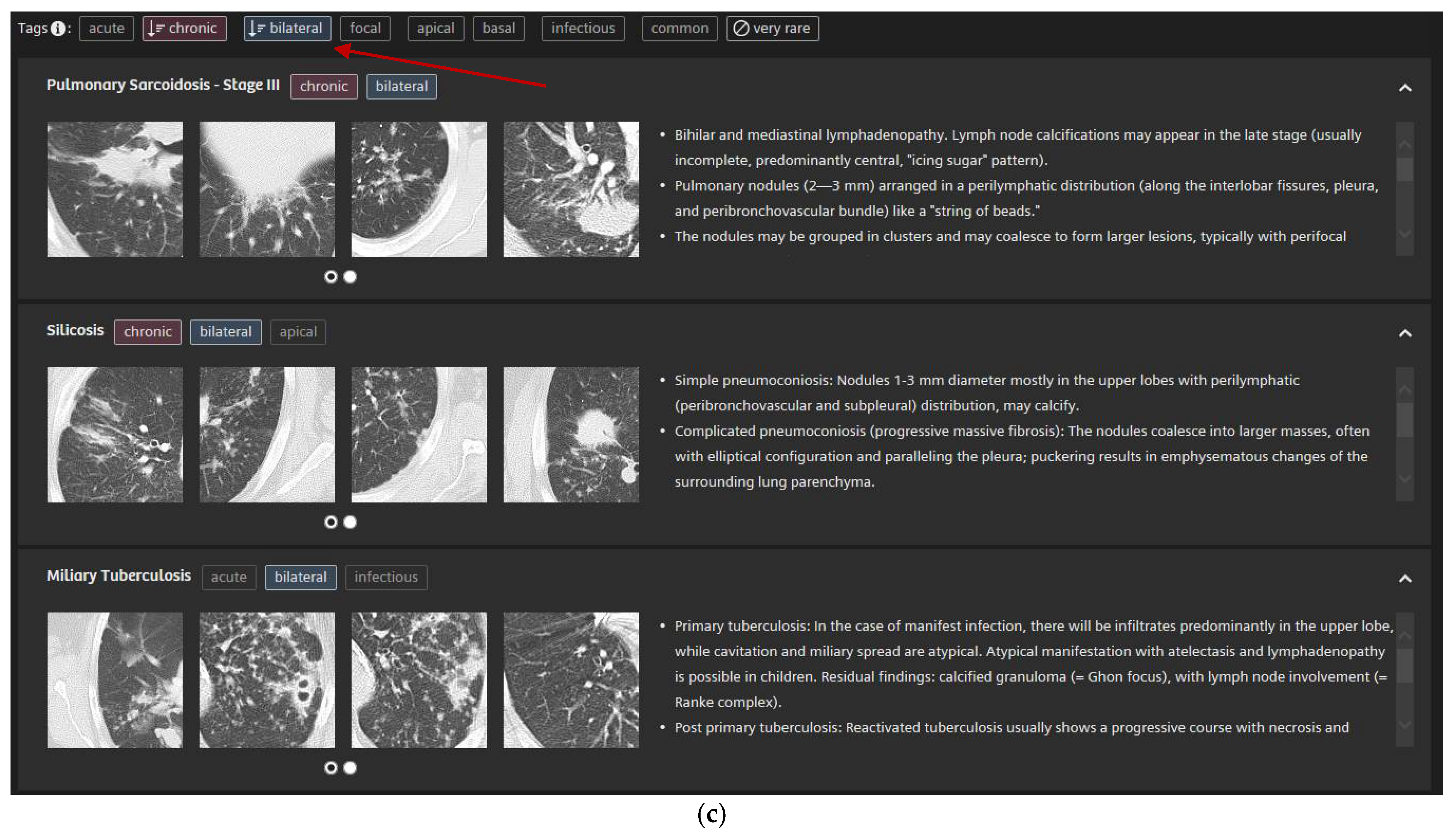Open fourth CT thumbnail of Miliary Tuberculosis

[x=571, y=680]
